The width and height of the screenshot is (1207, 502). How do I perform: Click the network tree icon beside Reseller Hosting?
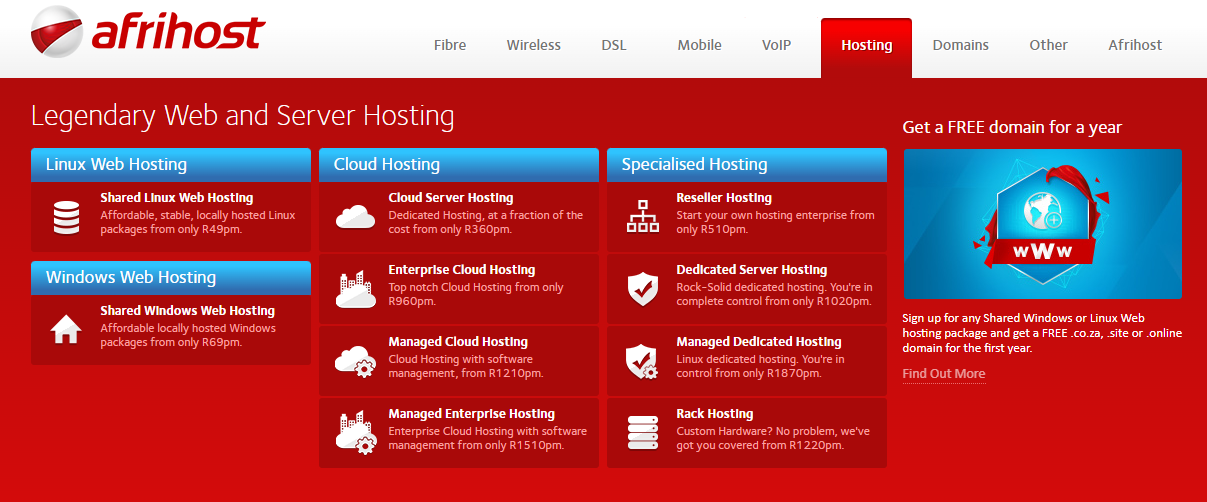pyautogui.click(x=643, y=216)
